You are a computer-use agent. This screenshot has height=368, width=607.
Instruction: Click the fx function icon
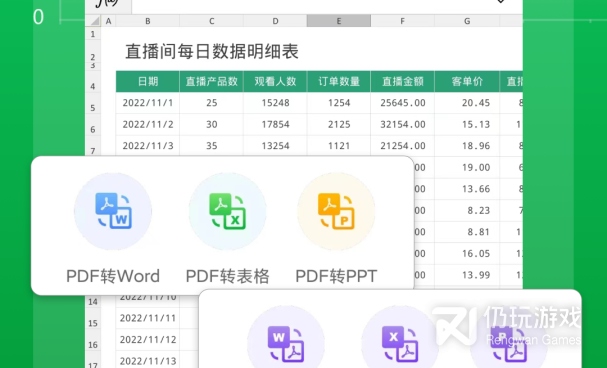tap(107, 4)
